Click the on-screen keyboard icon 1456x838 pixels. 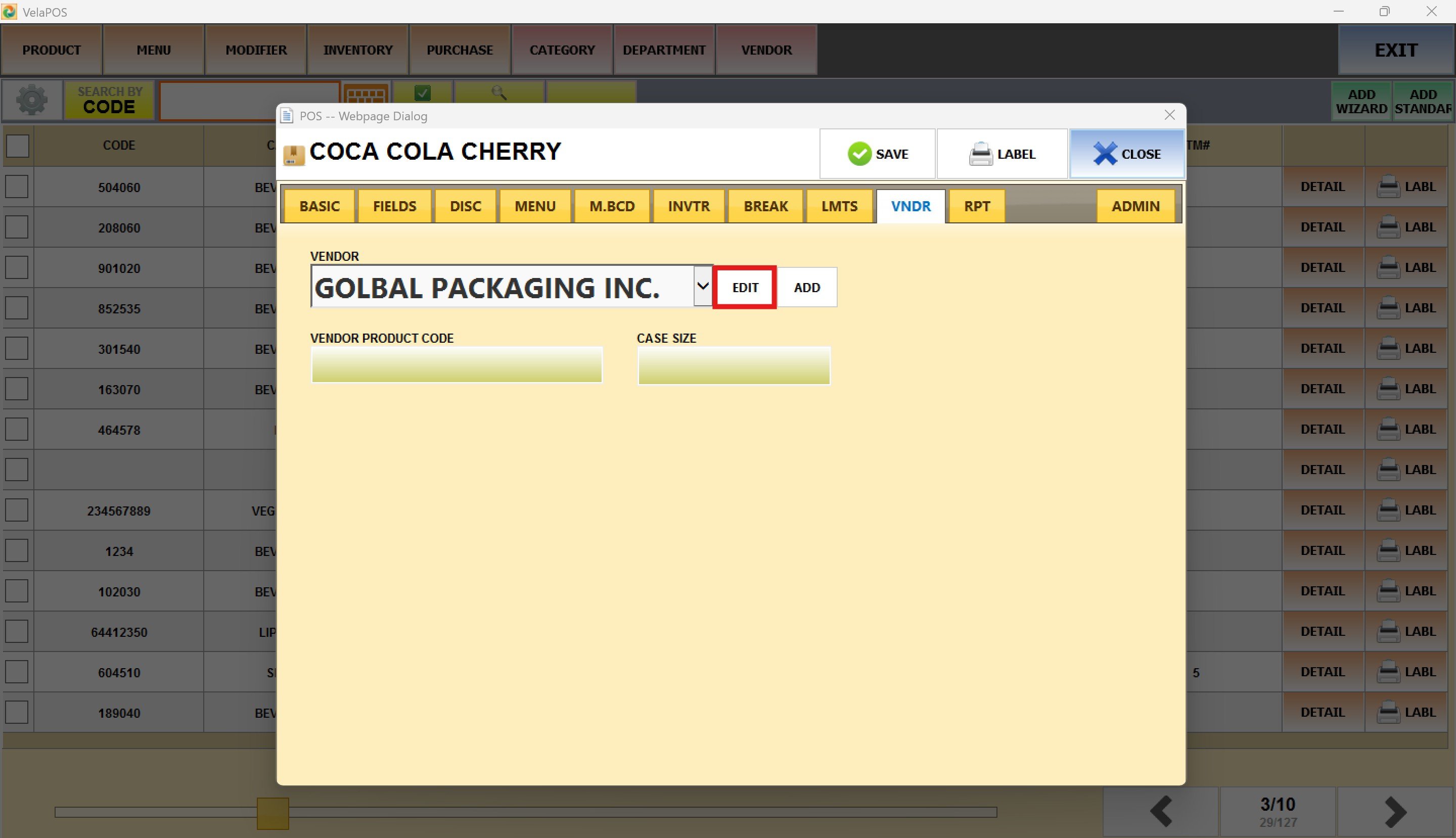click(x=366, y=94)
